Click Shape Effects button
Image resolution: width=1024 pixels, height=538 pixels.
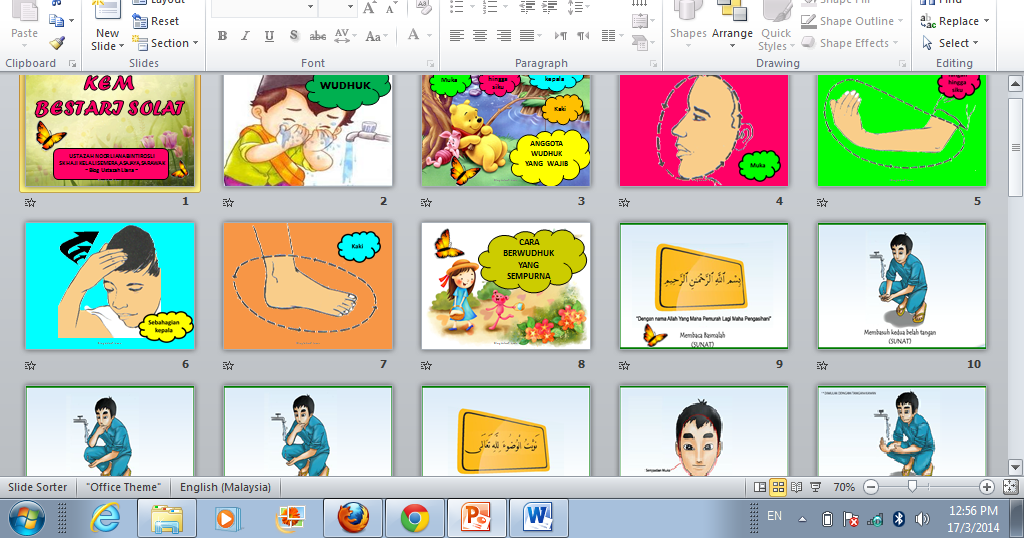coord(850,43)
